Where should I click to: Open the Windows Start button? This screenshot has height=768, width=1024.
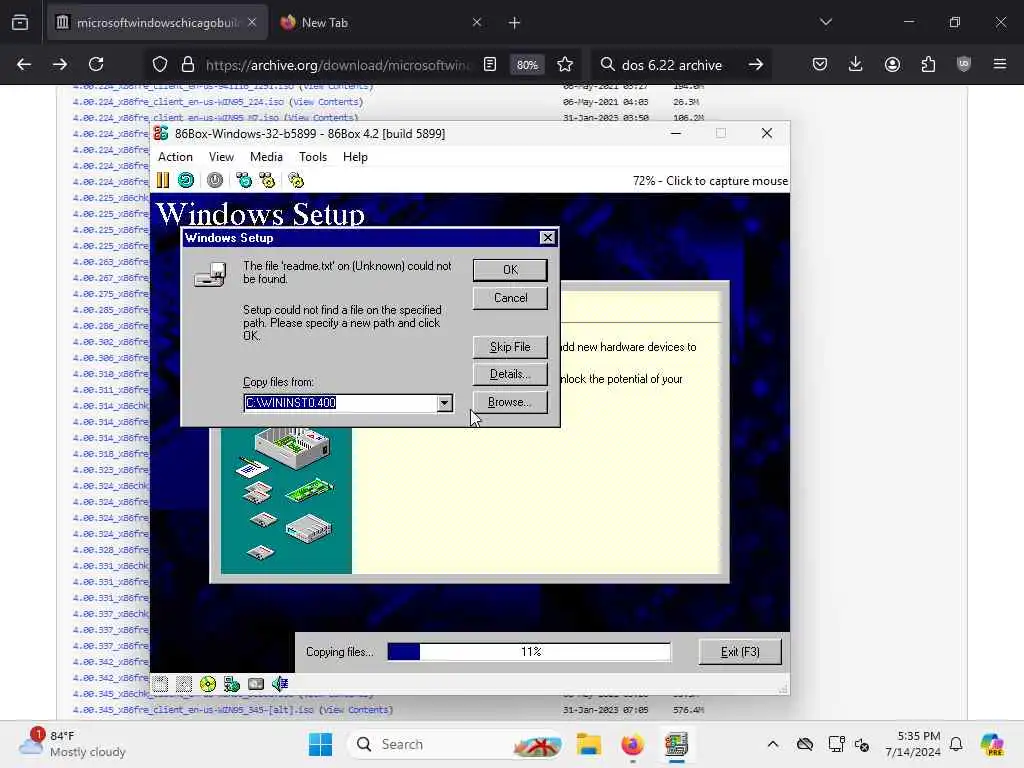pyautogui.click(x=320, y=744)
